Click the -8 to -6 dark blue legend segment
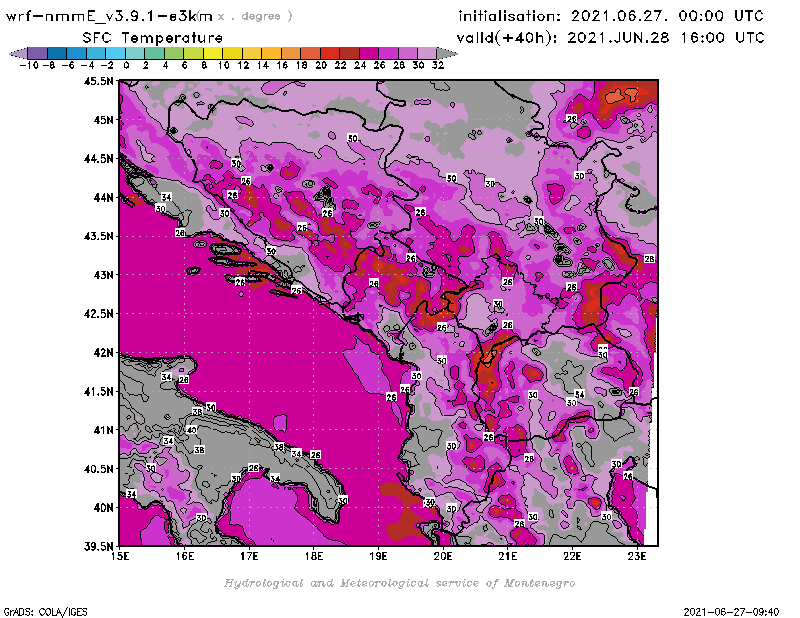 click(57, 53)
